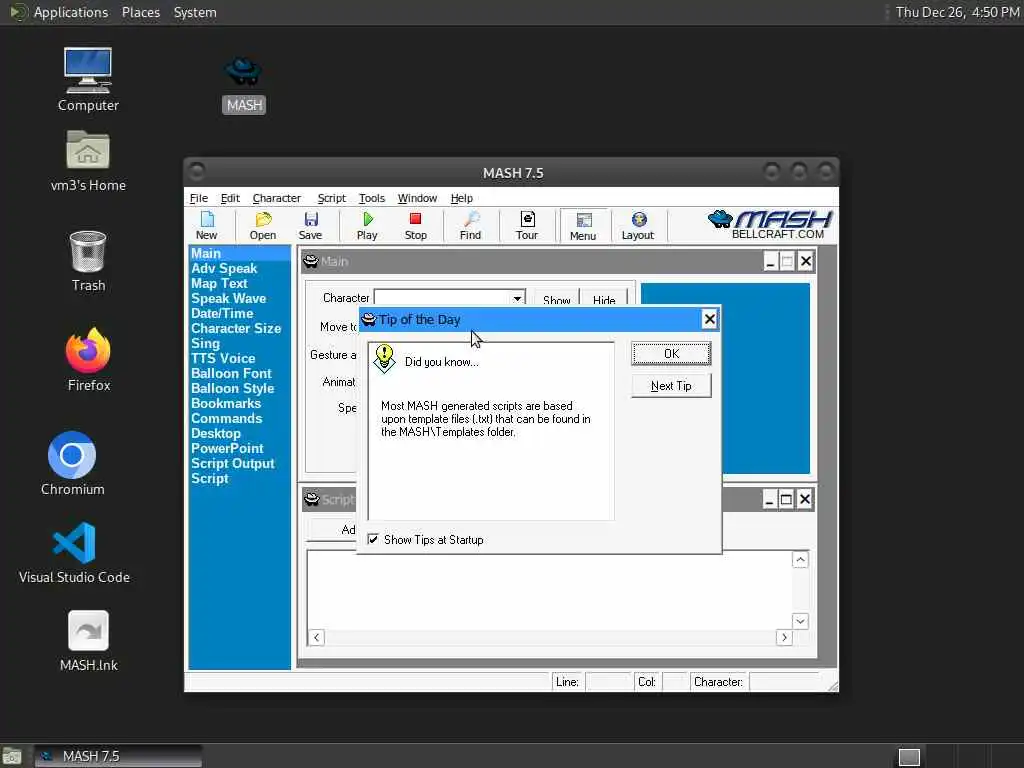Viewport: 1024px width, 768px height.
Task: Click the lightbulb tip icon
Action: (384, 359)
